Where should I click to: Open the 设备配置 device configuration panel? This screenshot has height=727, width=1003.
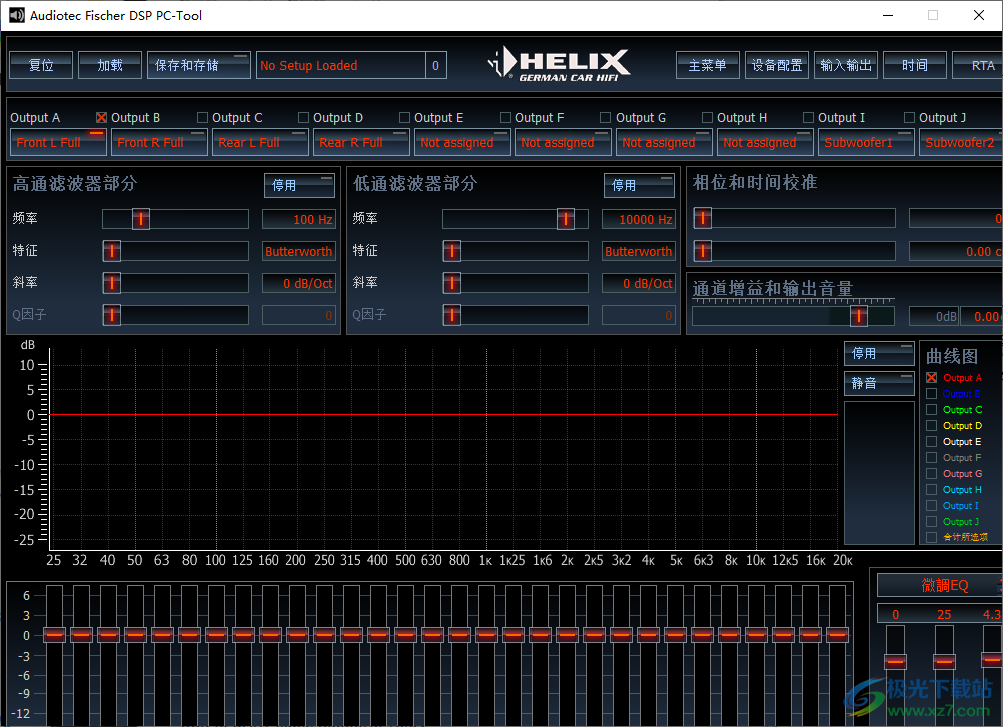(x=776, y=64)
